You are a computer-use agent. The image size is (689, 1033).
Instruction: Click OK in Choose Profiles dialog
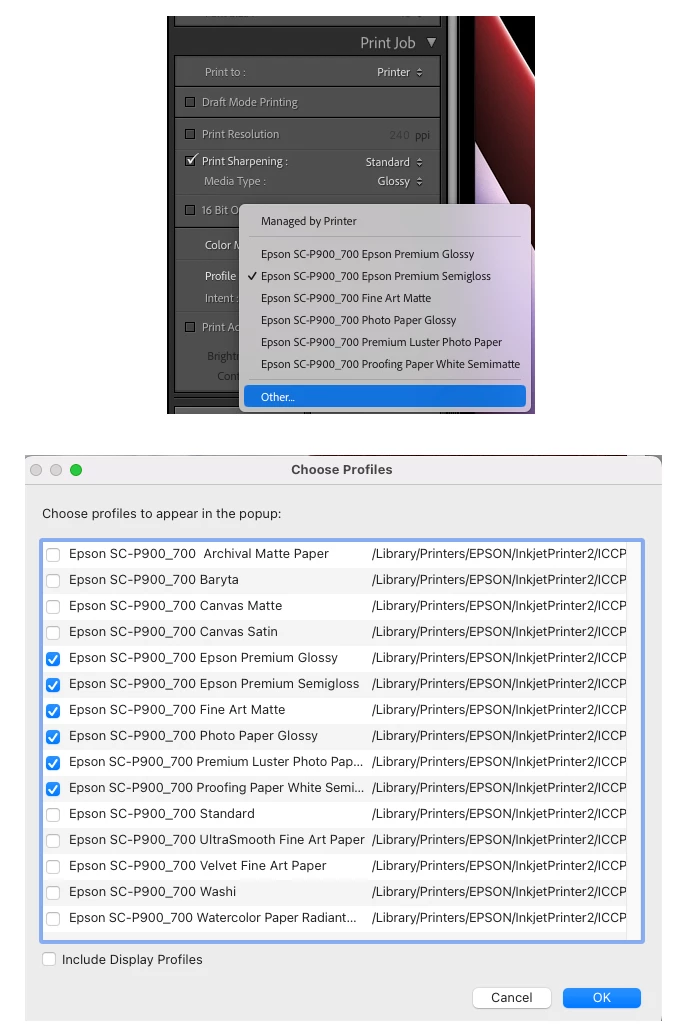[601, 997]
